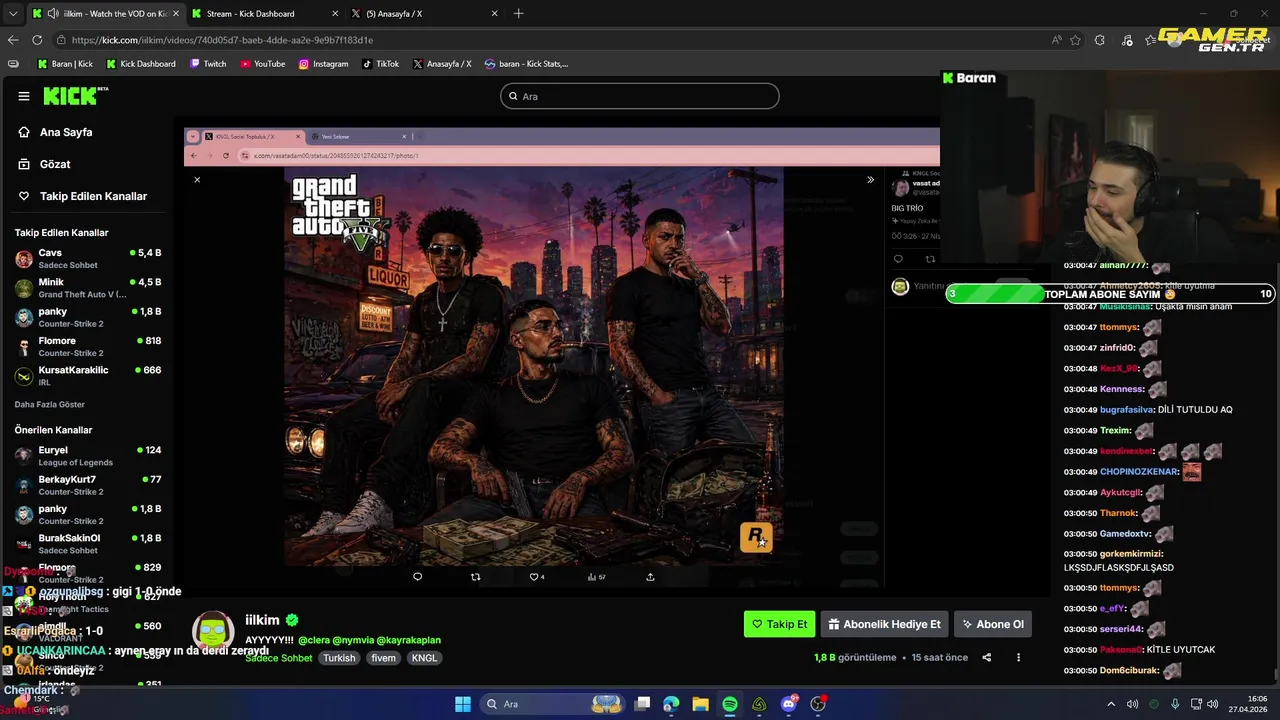Screen dimensions: 1280x720
Task: Open the Windows Start menu
Action: 463,704
